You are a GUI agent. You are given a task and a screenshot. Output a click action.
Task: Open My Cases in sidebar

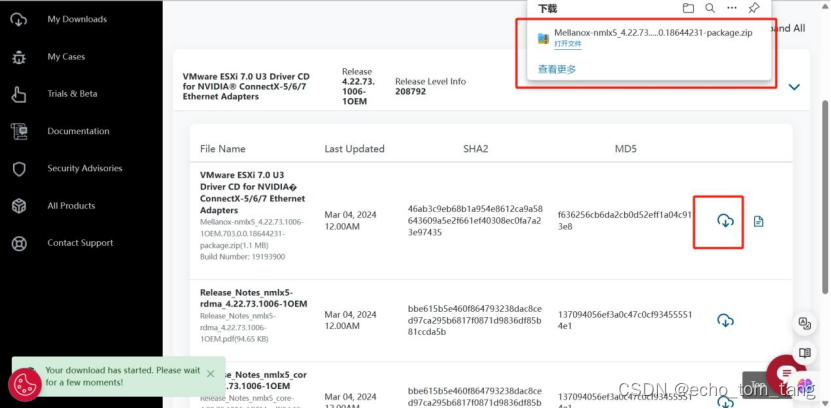pyautogui.click(x=66, y=57)
